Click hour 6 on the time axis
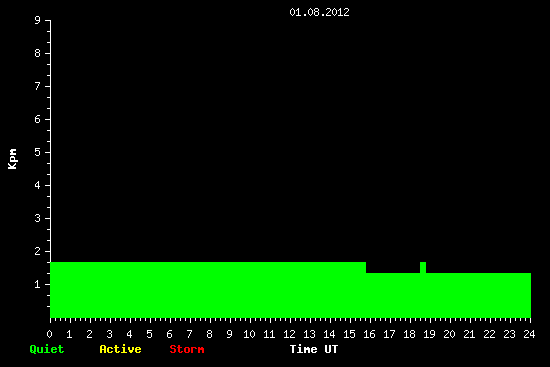The height and width of the screenshot is (367, 550). [x=170, y=334]
